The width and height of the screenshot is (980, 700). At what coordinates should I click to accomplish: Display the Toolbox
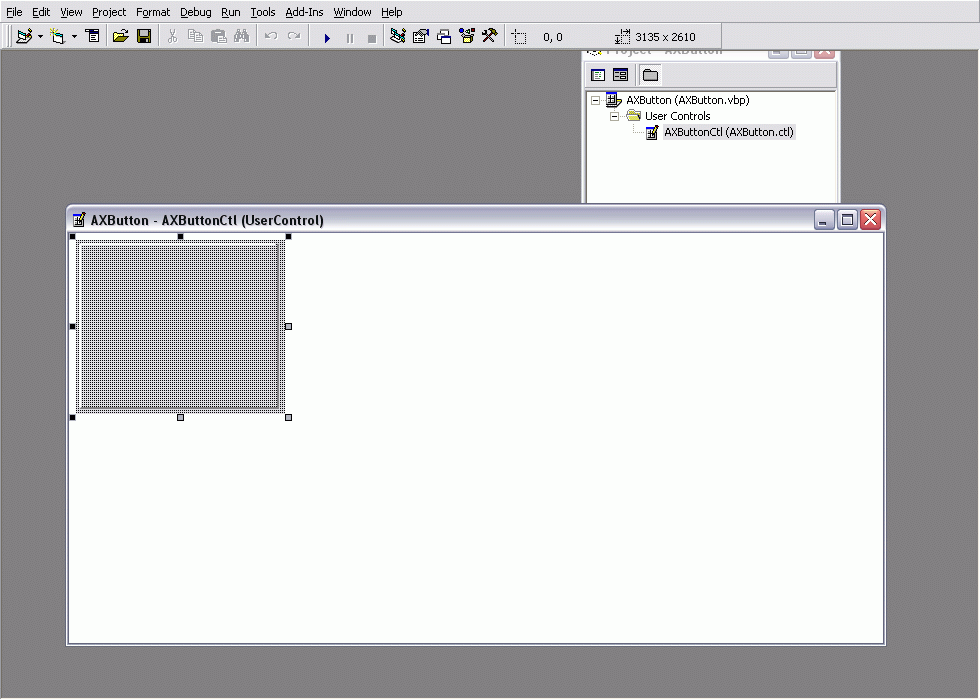489,36
